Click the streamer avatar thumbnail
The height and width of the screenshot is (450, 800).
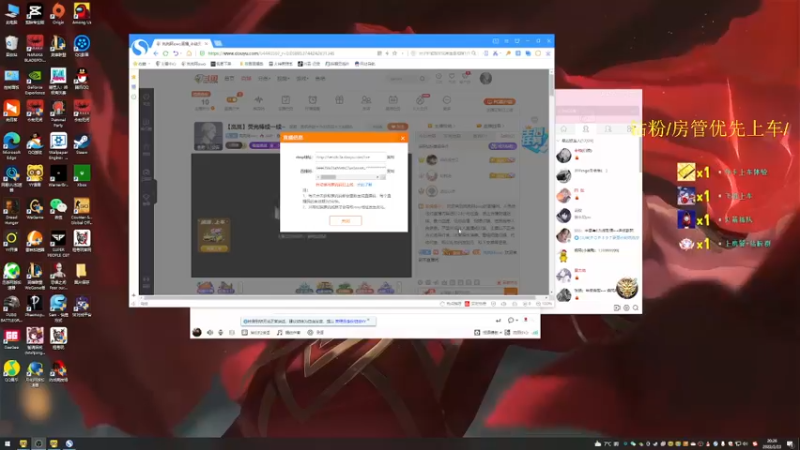(208, 136)
